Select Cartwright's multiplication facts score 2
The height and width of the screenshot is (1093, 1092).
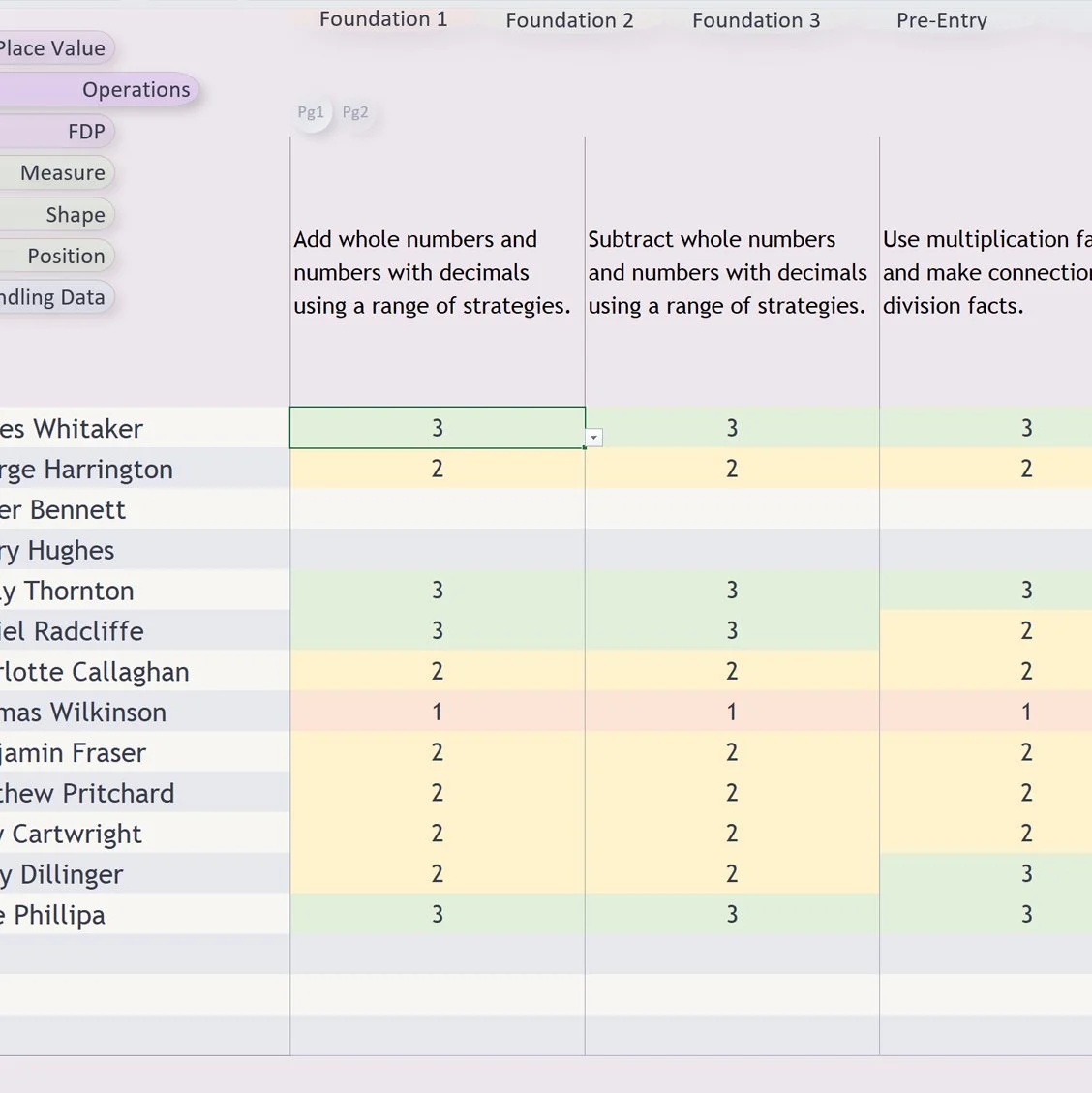tap(986, 833)
